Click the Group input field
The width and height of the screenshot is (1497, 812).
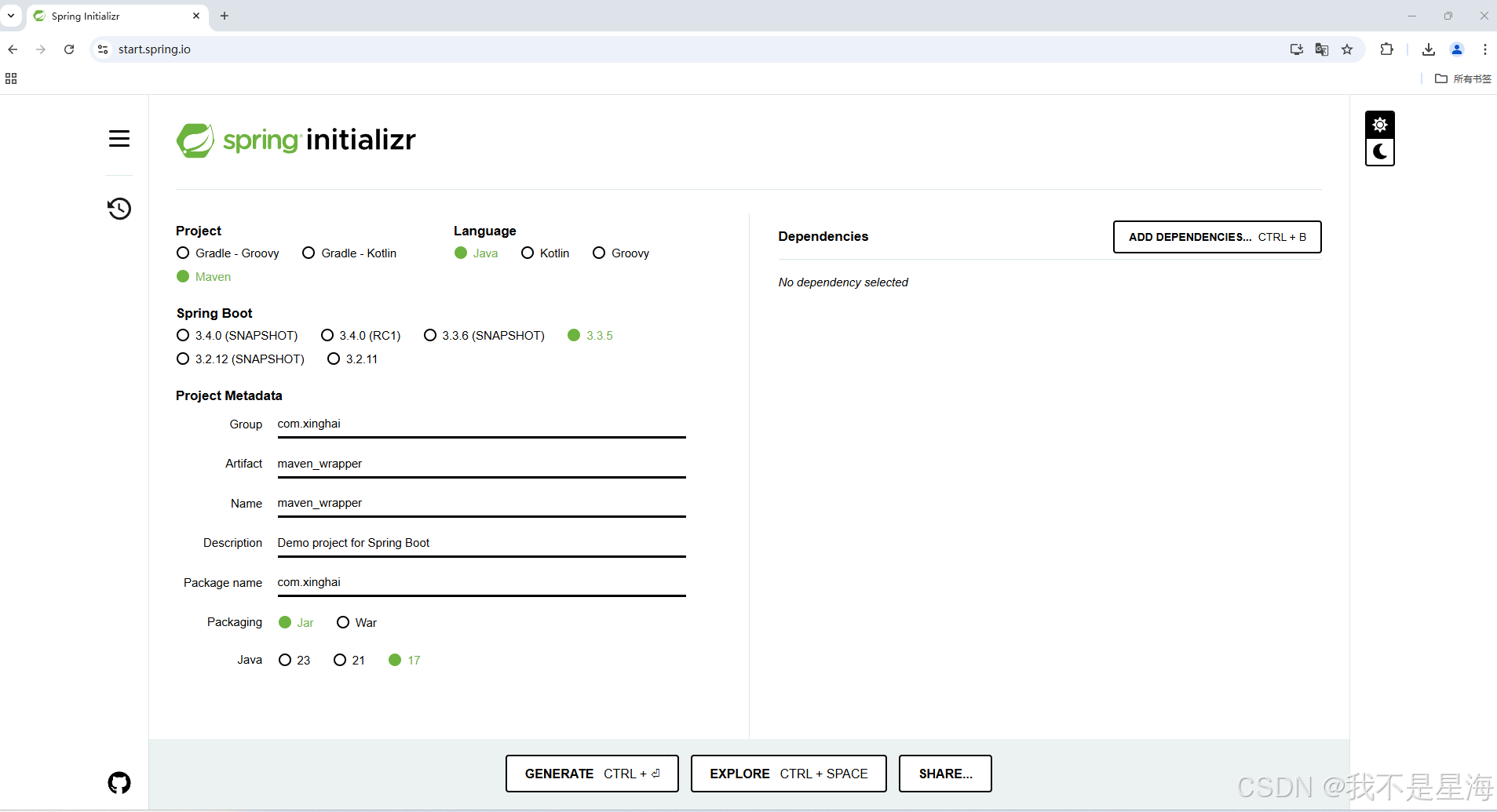point(481,424)
